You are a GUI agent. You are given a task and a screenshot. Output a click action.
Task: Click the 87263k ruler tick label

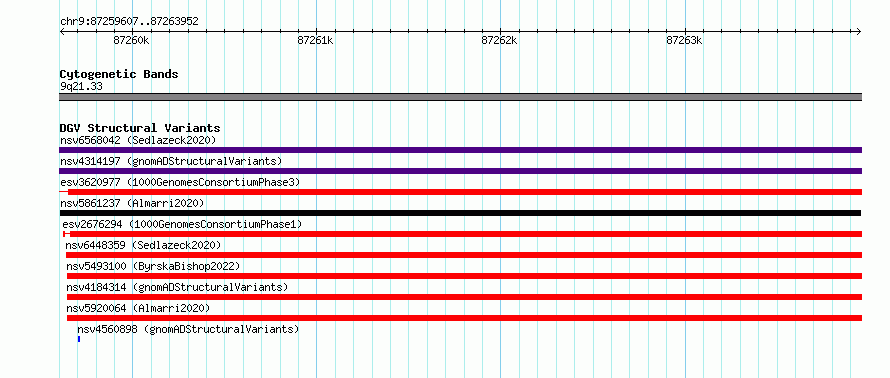pyautogui.click(x=685, y=40)
